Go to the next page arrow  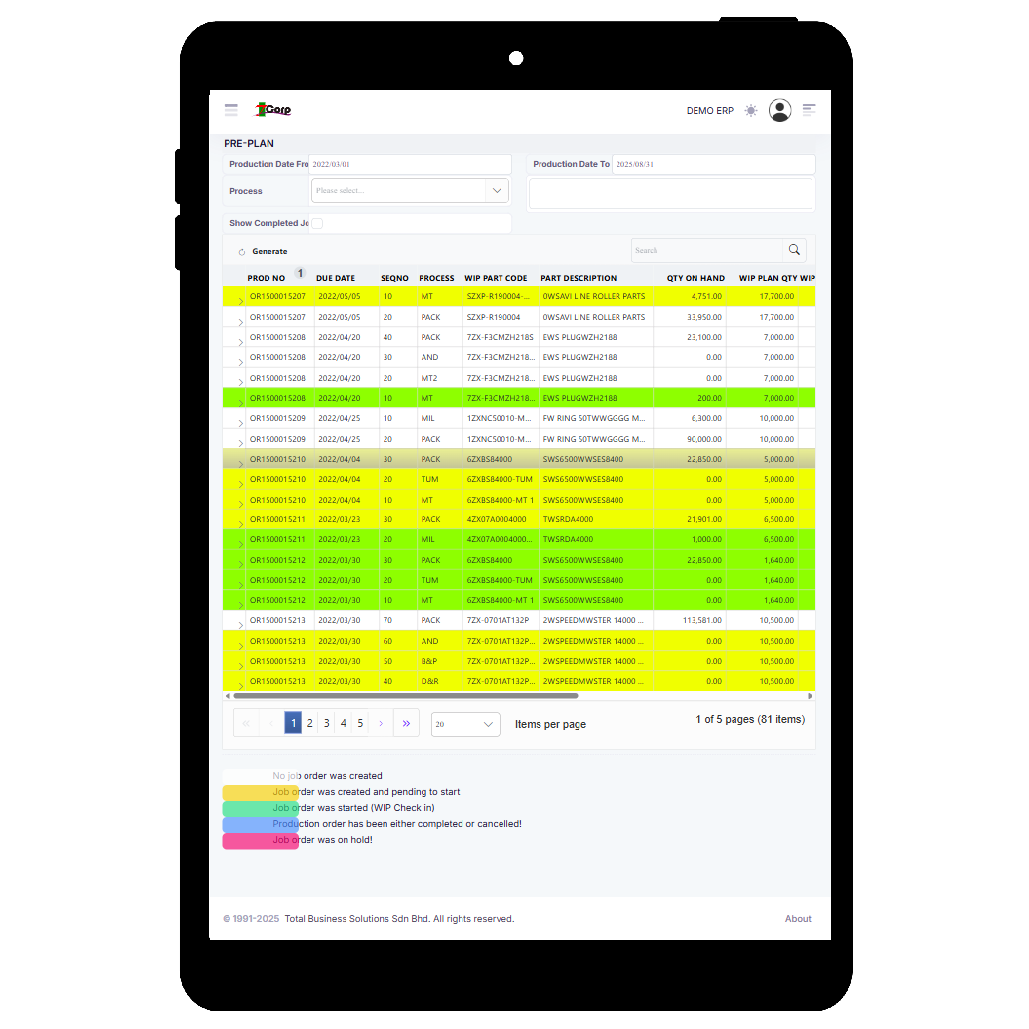[x=381, y=723]
